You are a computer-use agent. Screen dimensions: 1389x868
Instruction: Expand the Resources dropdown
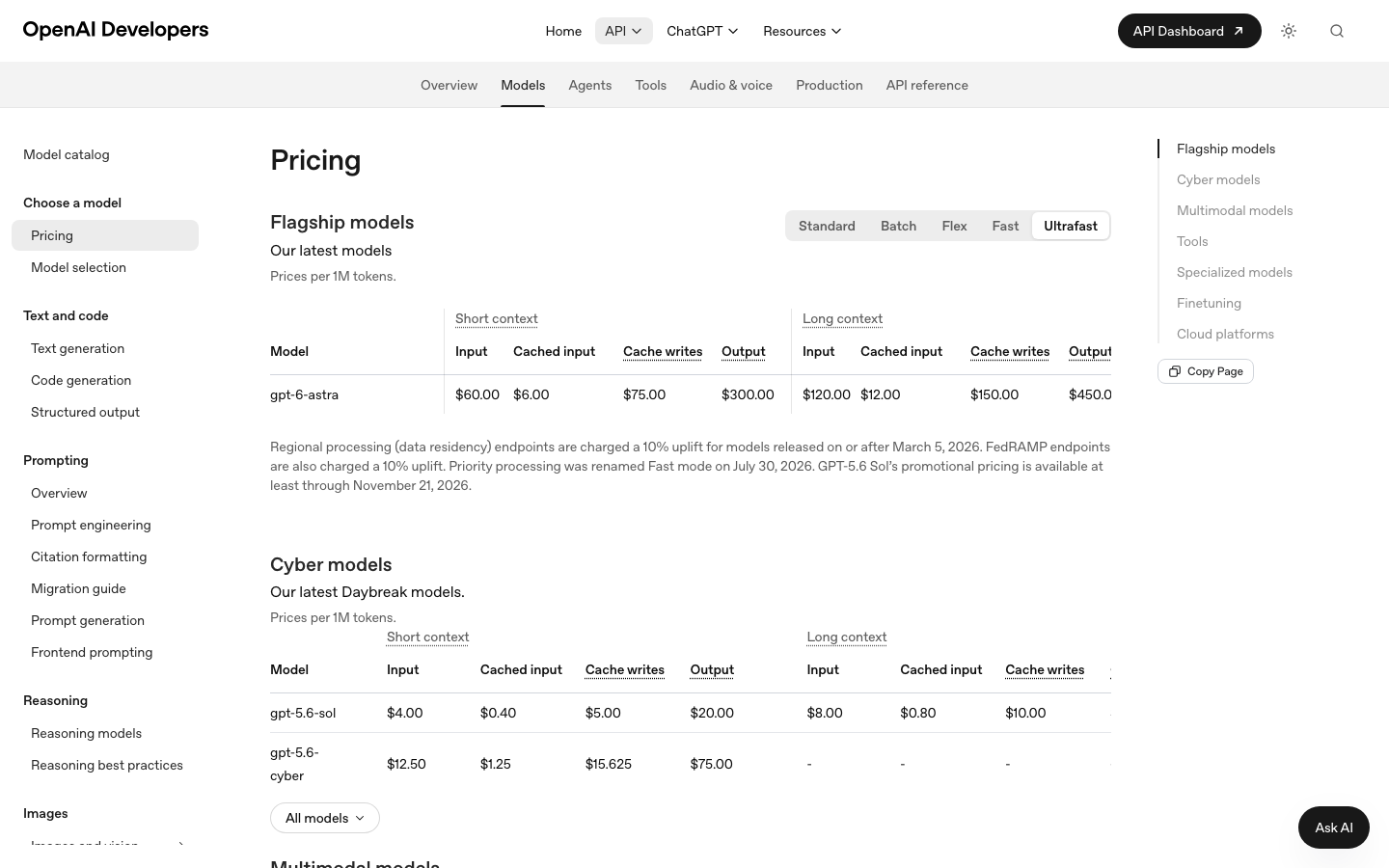803,31
